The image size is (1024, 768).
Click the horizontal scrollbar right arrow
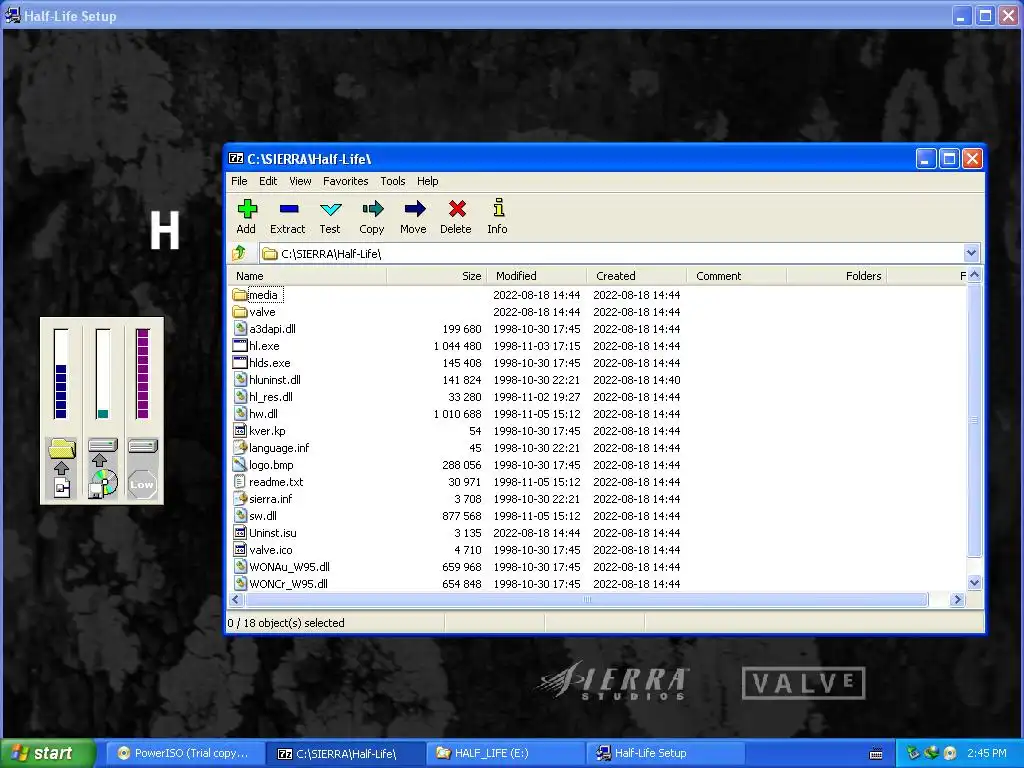click(957, 600)
